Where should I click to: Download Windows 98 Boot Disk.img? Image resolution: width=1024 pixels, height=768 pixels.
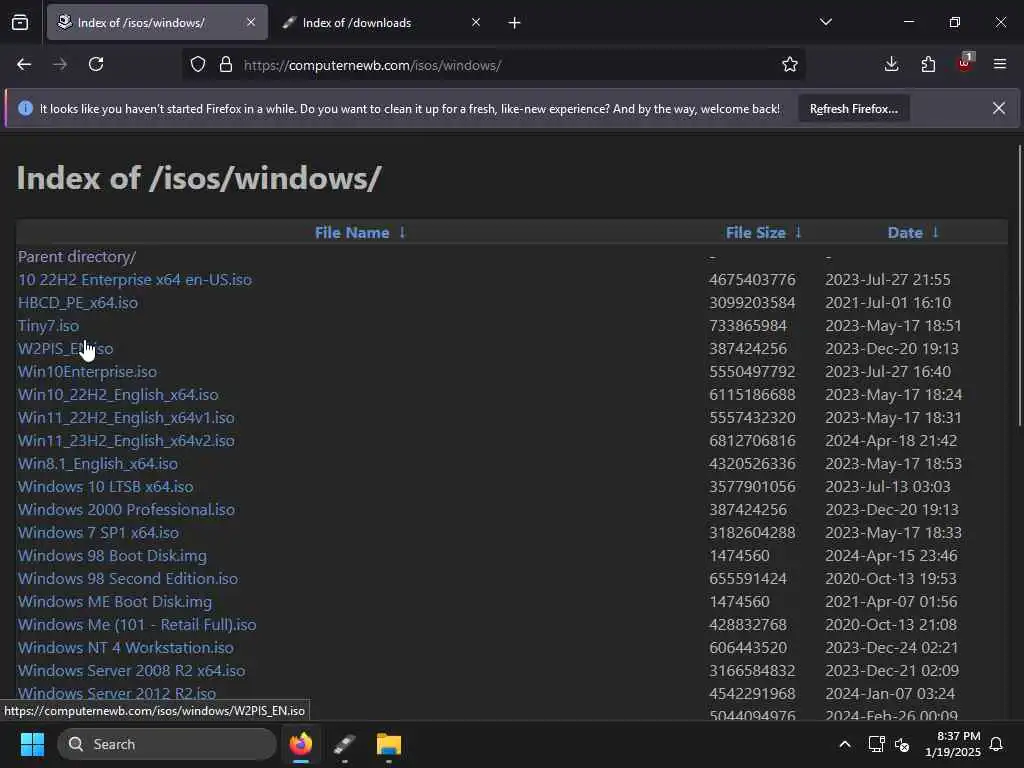[112, 556]
